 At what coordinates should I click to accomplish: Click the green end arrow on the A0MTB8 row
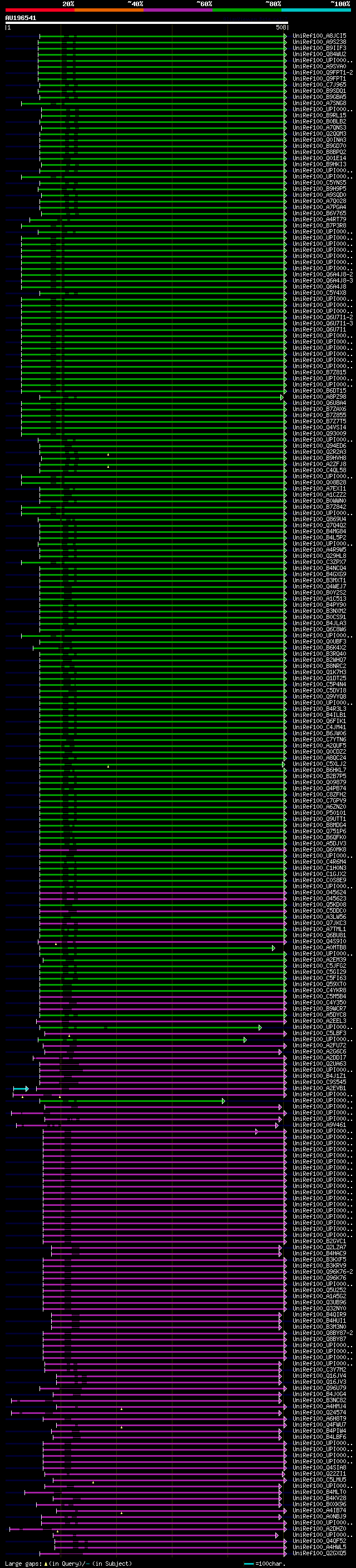[x=274, y=948]
